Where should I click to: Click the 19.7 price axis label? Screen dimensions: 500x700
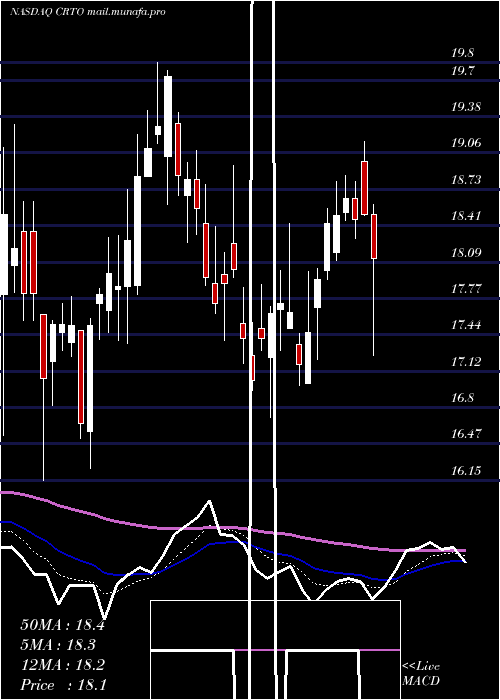(462, 71)
